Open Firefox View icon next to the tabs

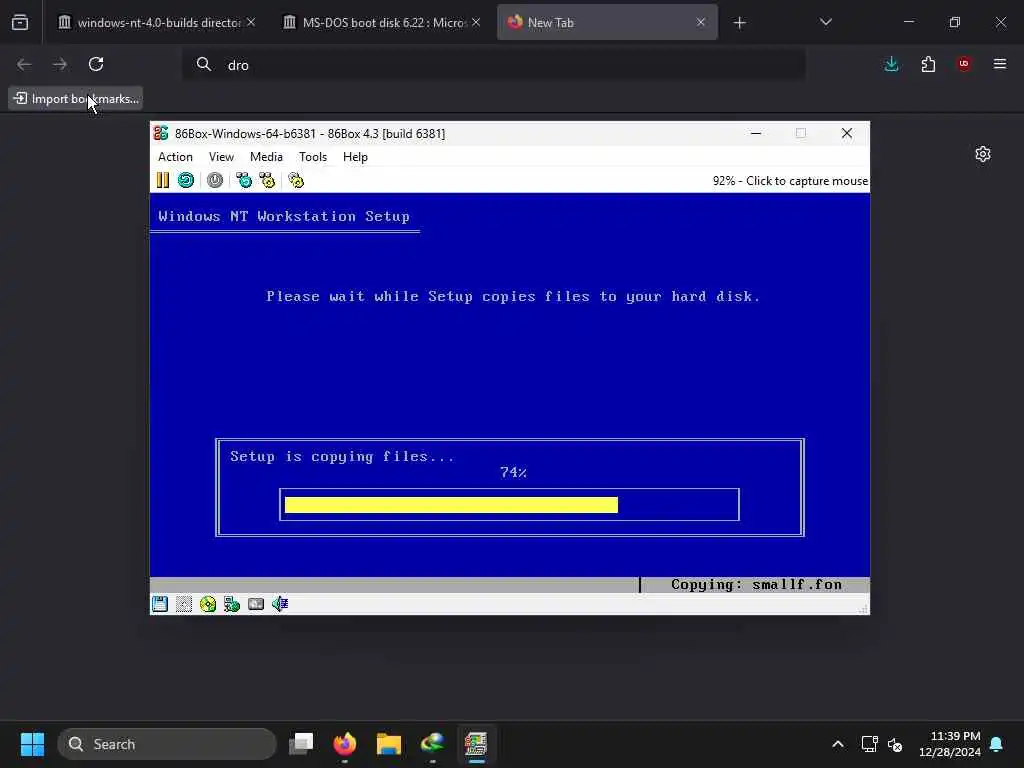(20, 22)
